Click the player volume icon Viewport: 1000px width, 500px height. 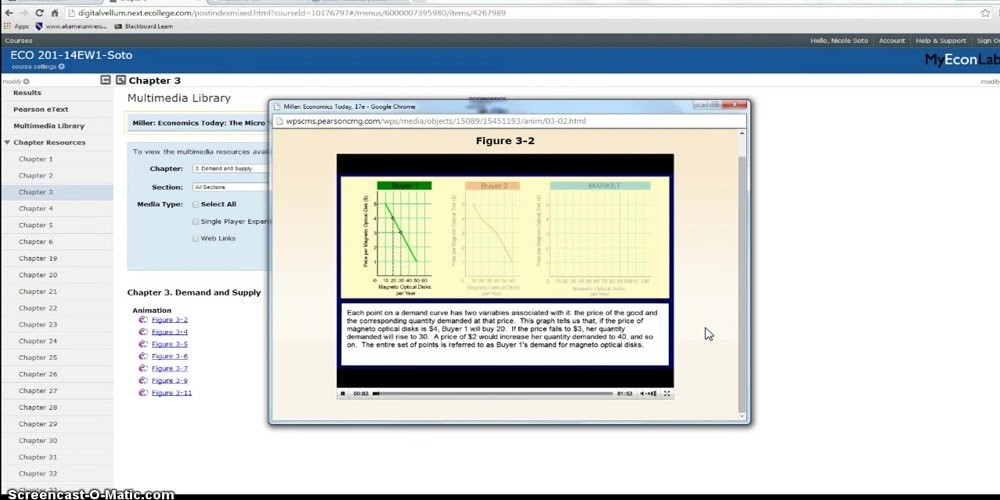pyautogui.click(x=643, y=394)
